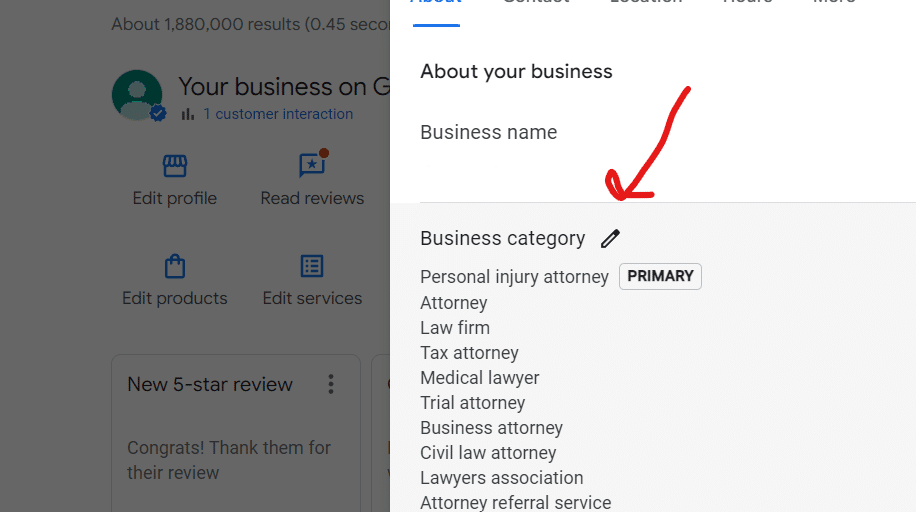Open three-dot menu on New 5-star review card

331,384
